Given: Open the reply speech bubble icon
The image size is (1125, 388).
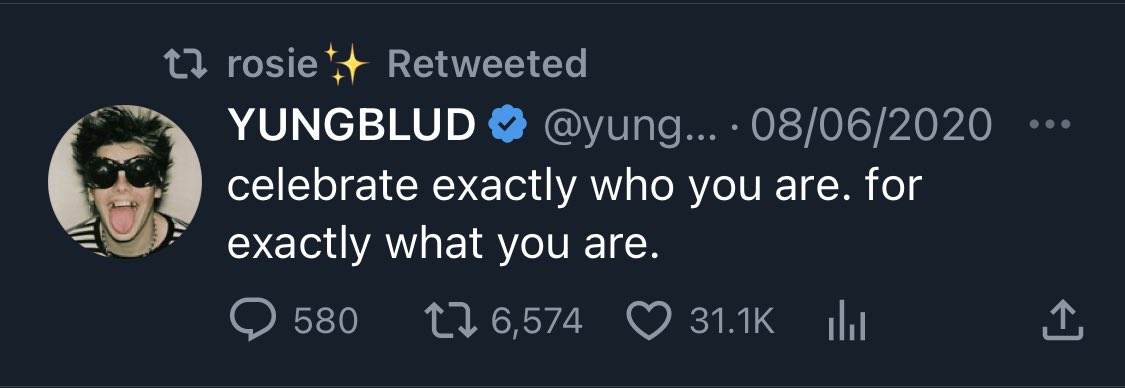Looking at the screenshot, I should pos(253,321).
